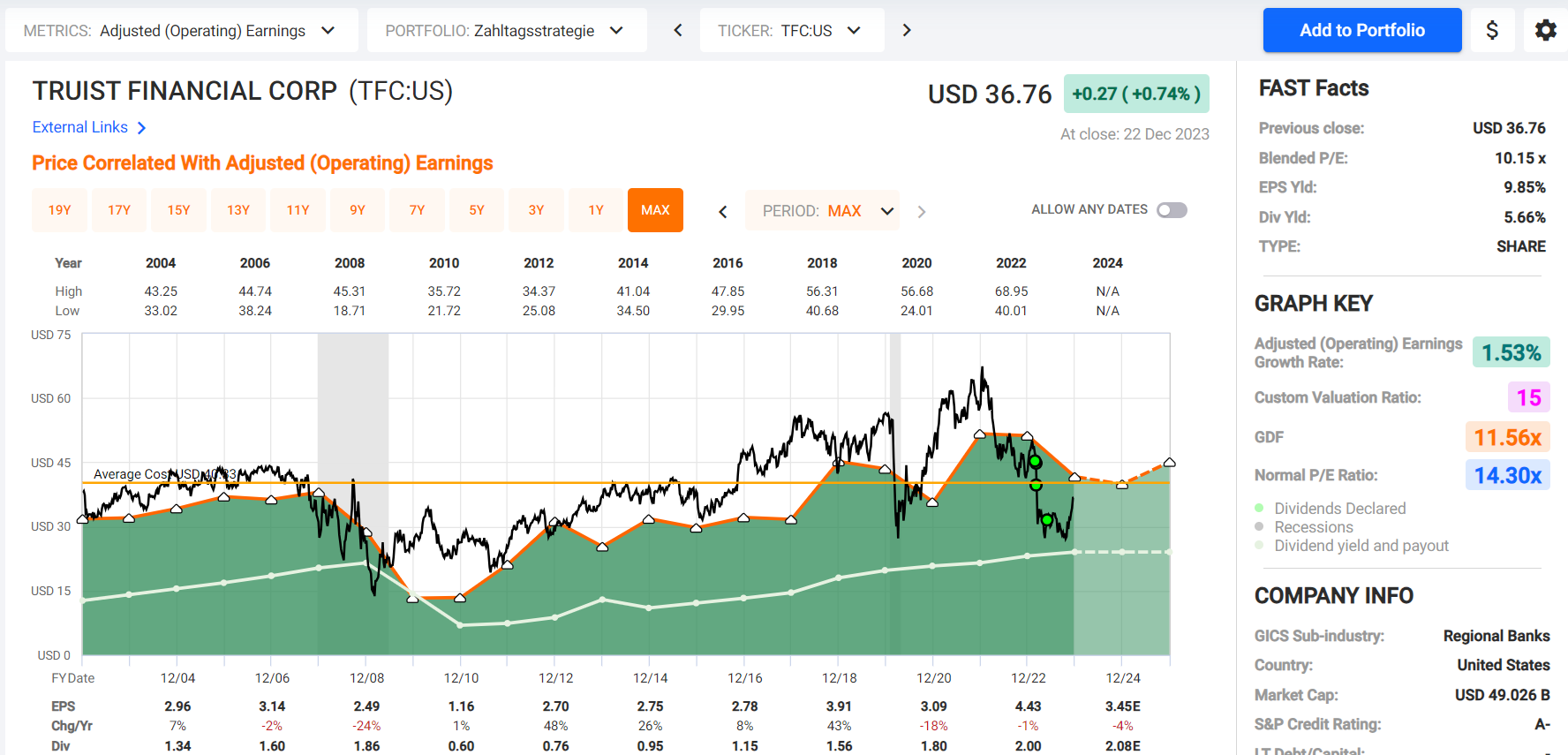Click Country value United States
The height and width of the screenshot is (755, 1568).
click(1504, 665)
